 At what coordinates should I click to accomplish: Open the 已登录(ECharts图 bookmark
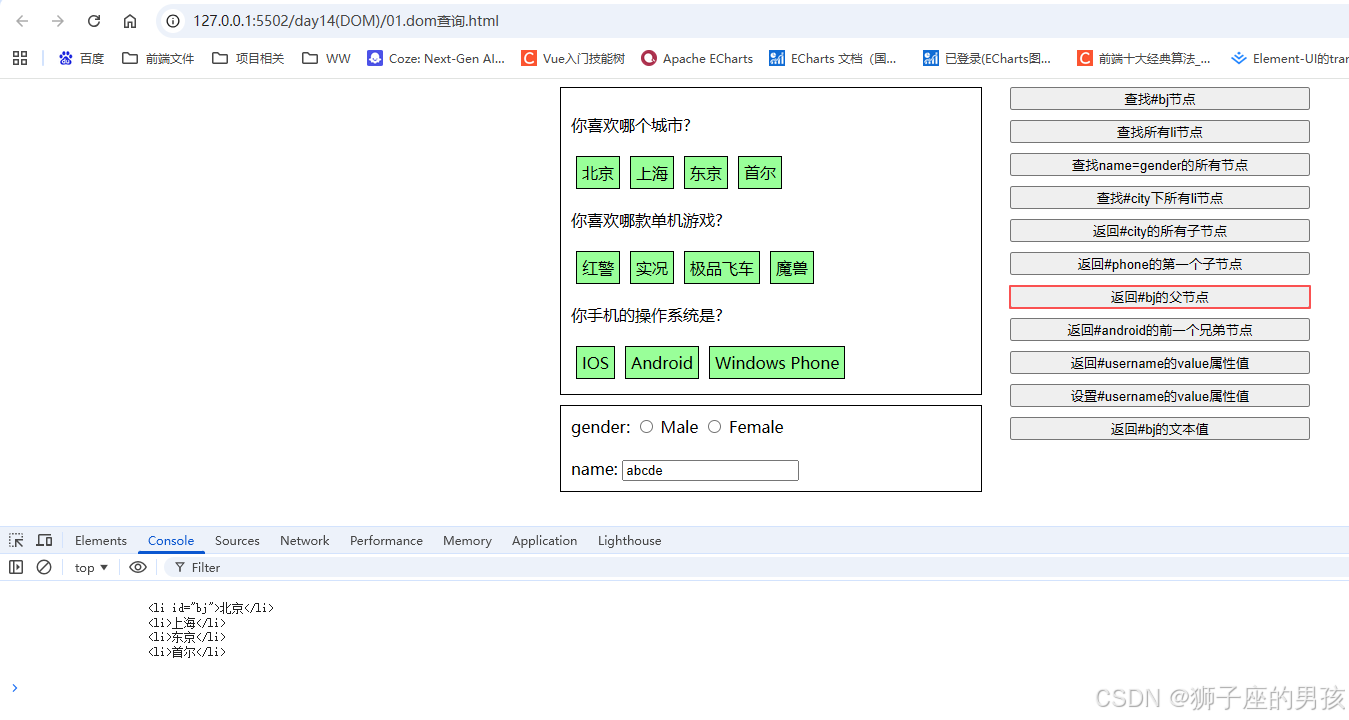point(988,58)
